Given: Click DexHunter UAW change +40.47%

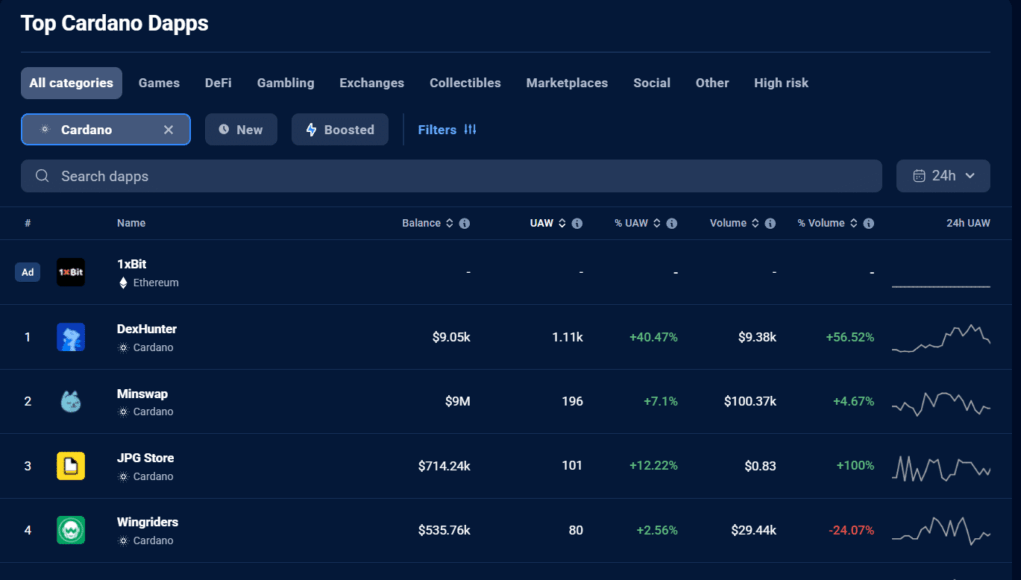Looking at the screenshot, I should pyautogui.click(x=653, y=337).
